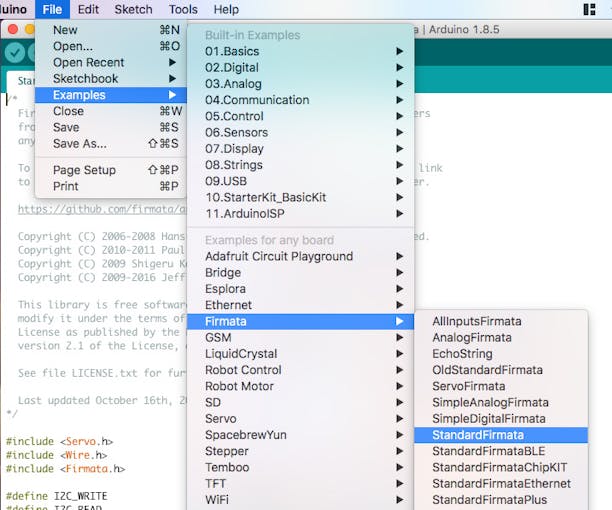This screenshot has width=612, height=510.
Task: Open LiquidCrystal library examples
Action: tap(301, 354)
